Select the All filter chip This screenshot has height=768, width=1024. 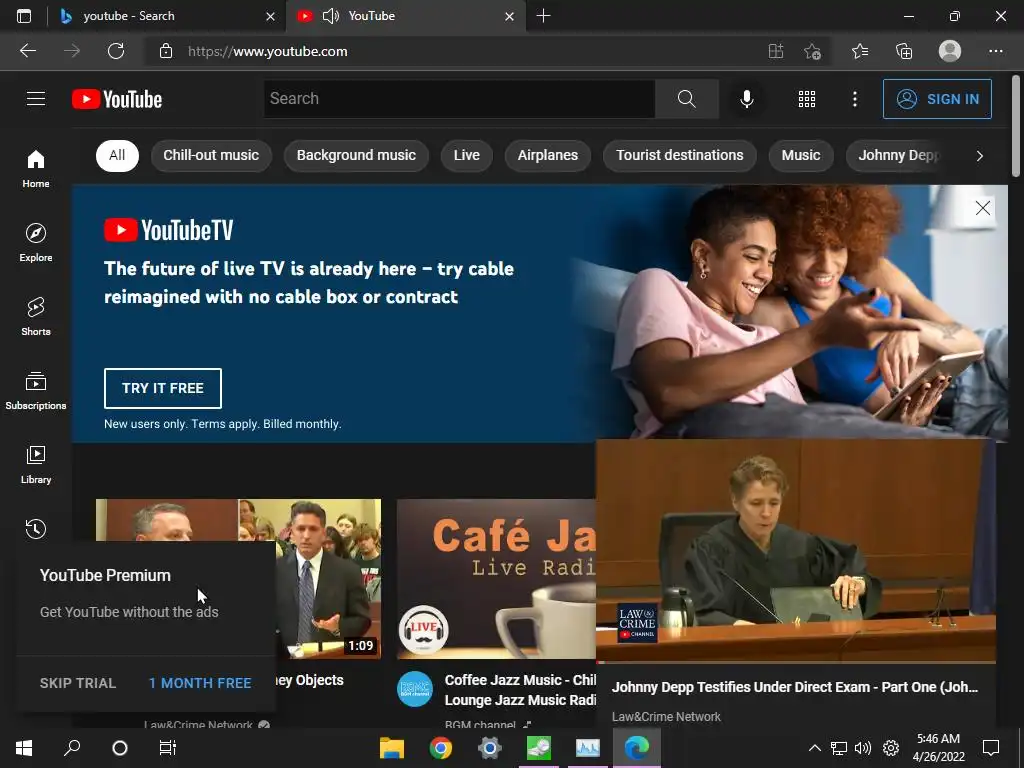(x=117, y=155)
